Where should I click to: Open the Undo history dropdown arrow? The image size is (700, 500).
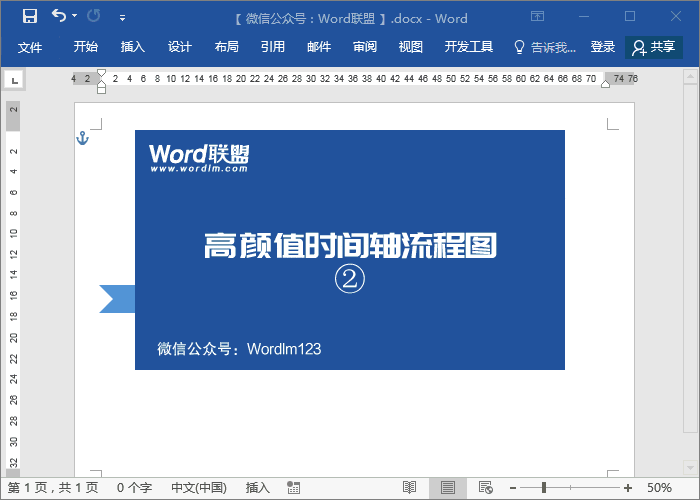(75, 16)
